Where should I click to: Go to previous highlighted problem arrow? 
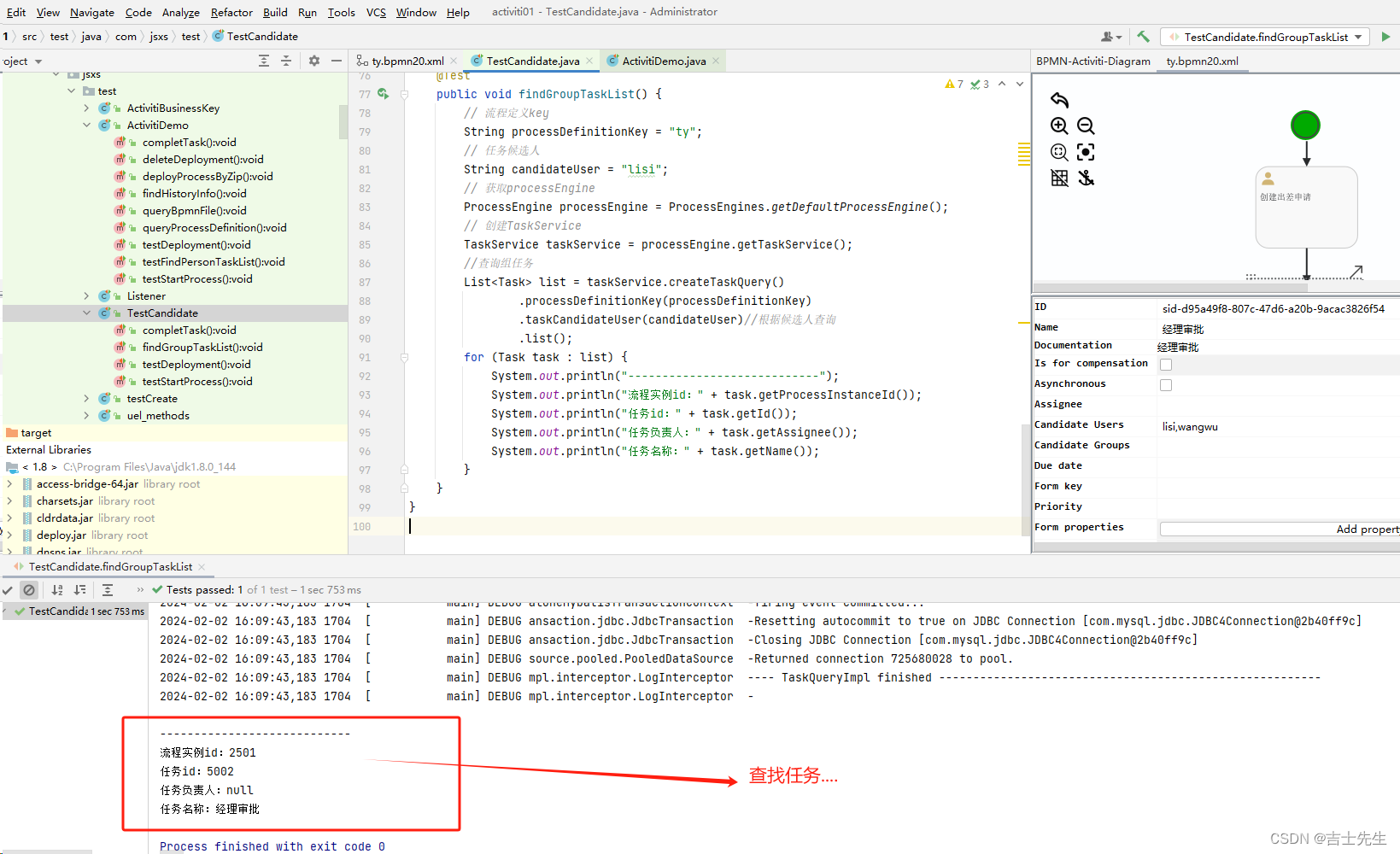1002,84
